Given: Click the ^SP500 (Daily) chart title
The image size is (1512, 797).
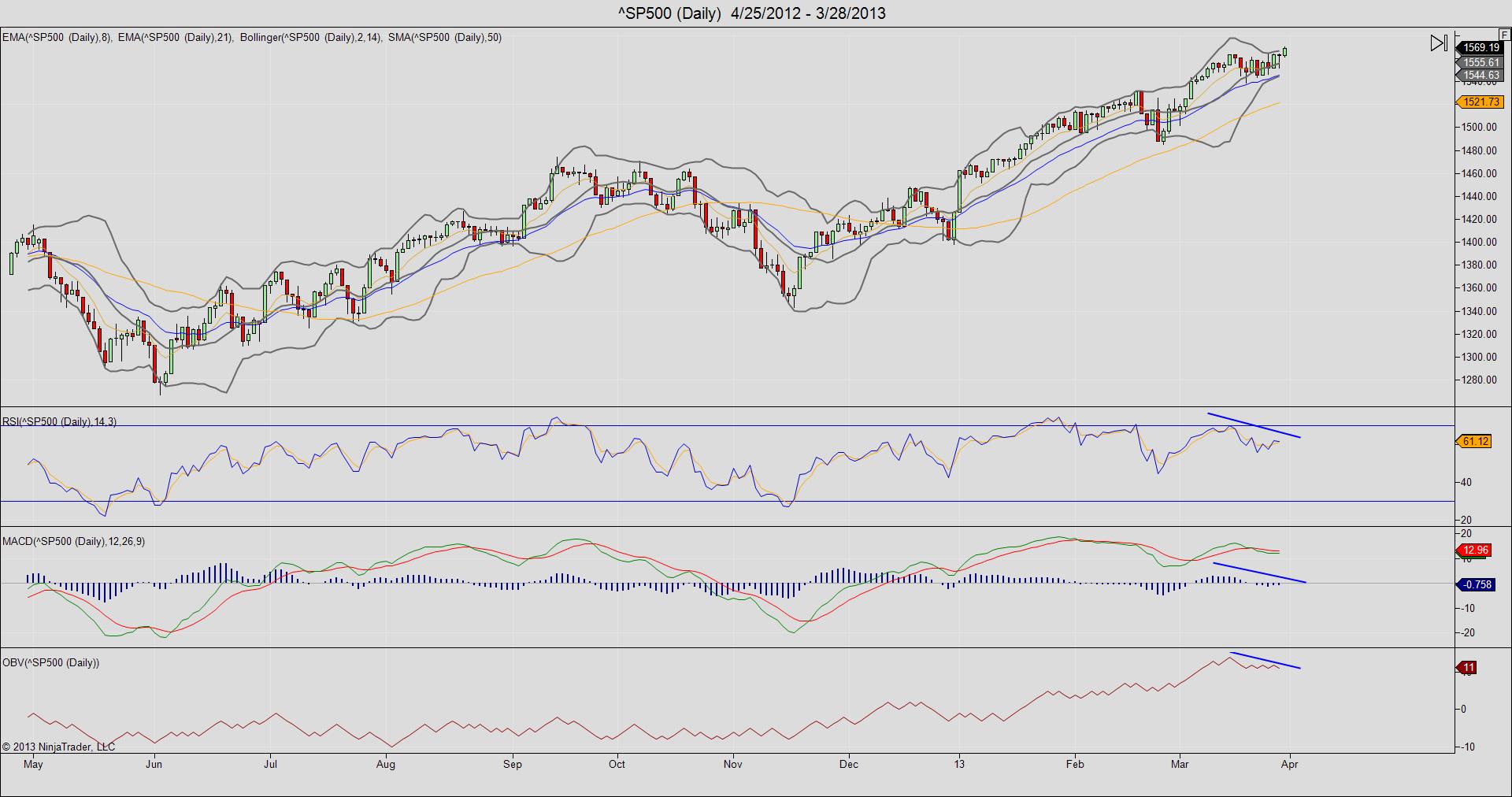Looking at the screenshot, I should 752,13.
